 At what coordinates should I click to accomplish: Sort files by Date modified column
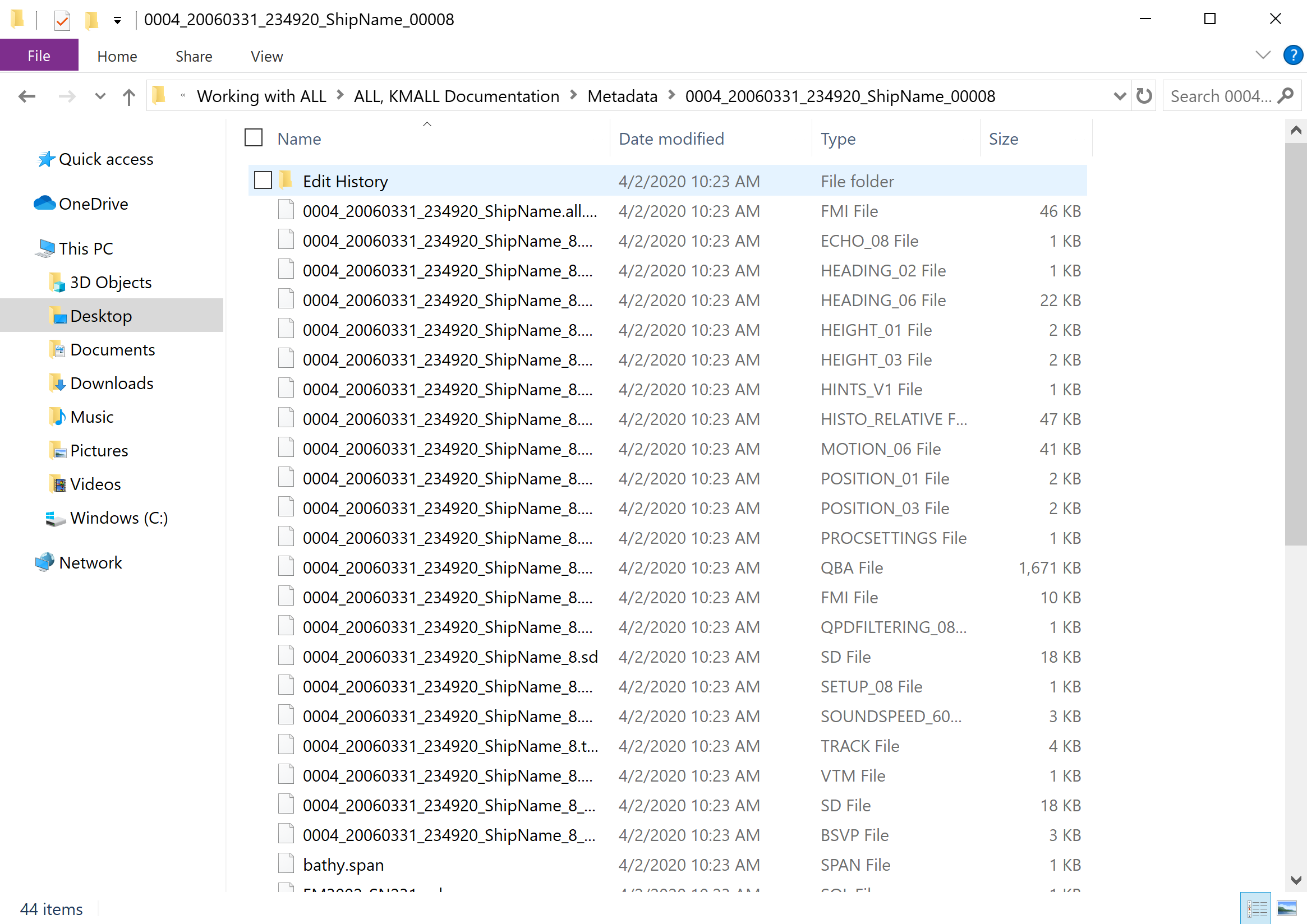click(x=671, y=139)
